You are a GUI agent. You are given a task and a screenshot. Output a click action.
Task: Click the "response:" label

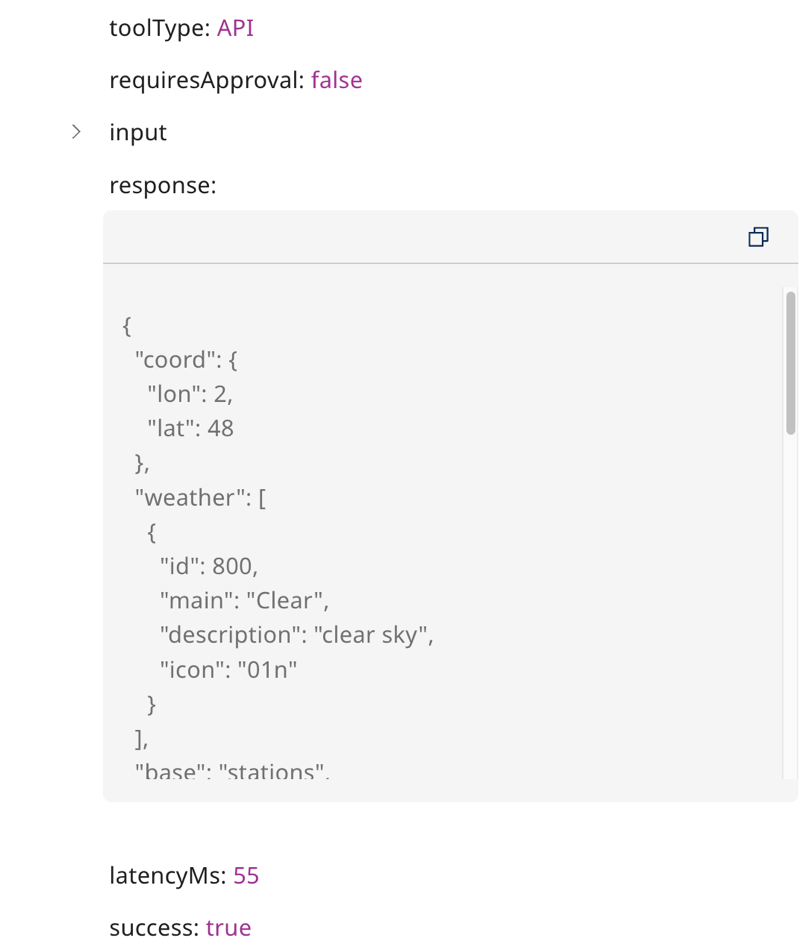pyautogui.click(x=163, y=185)
